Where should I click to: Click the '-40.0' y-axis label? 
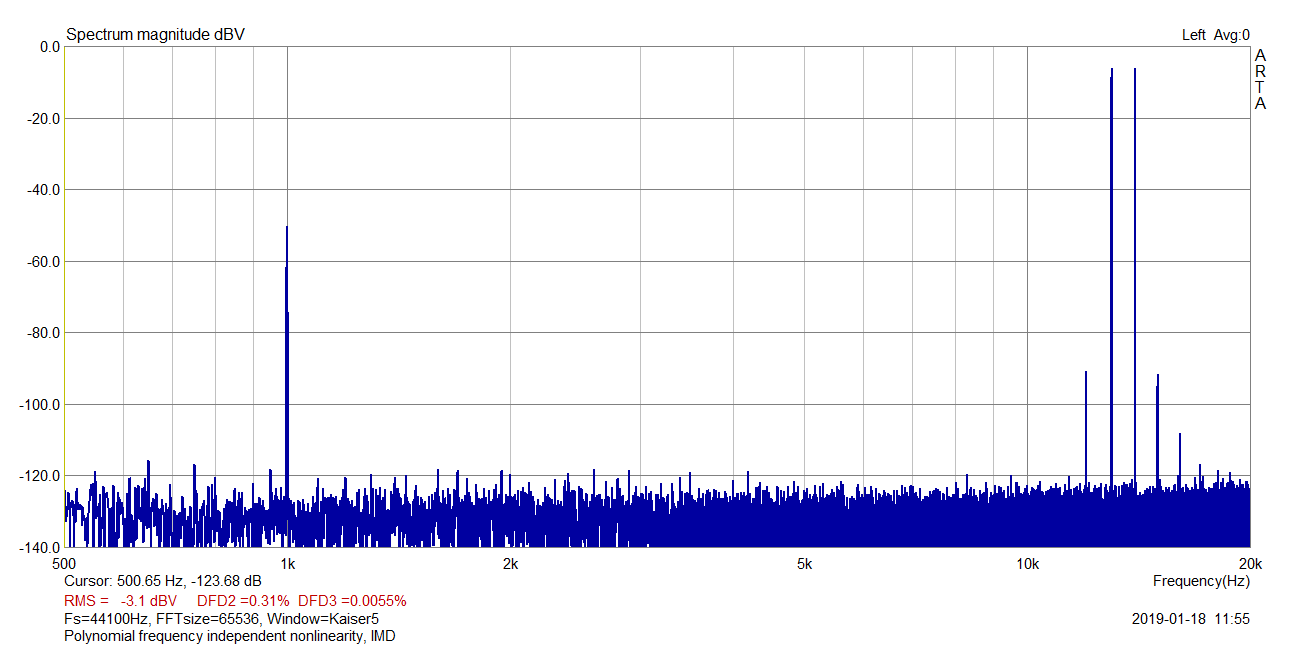(44, 190)
